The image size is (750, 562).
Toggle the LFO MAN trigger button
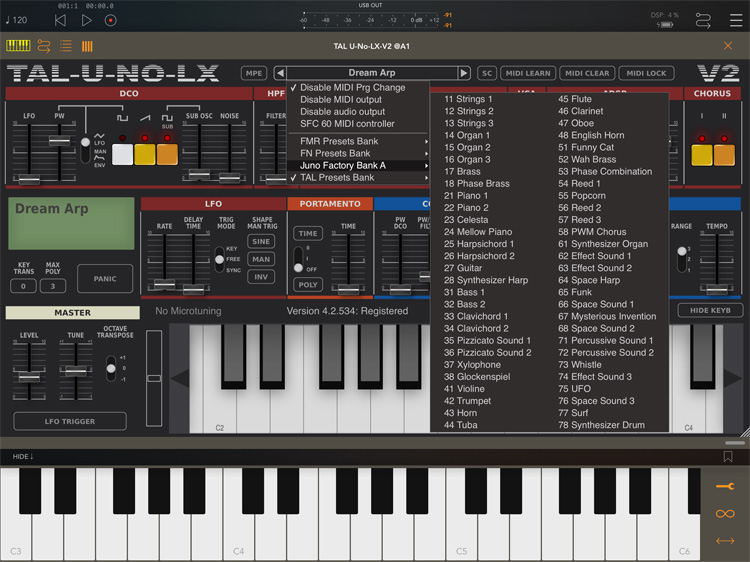pos(261,259)
